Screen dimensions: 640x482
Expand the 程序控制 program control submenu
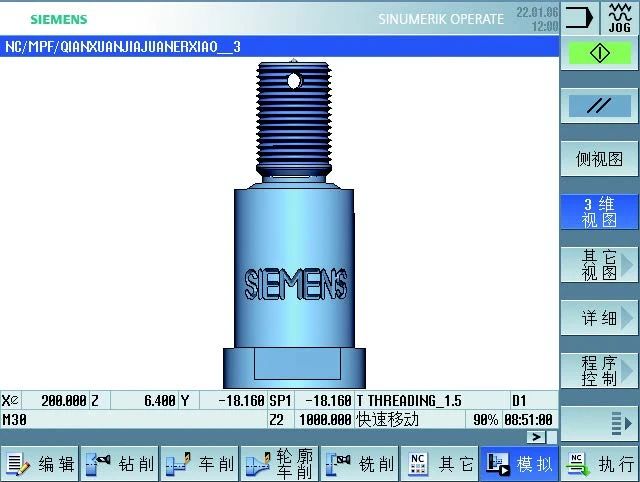point(599,371)
